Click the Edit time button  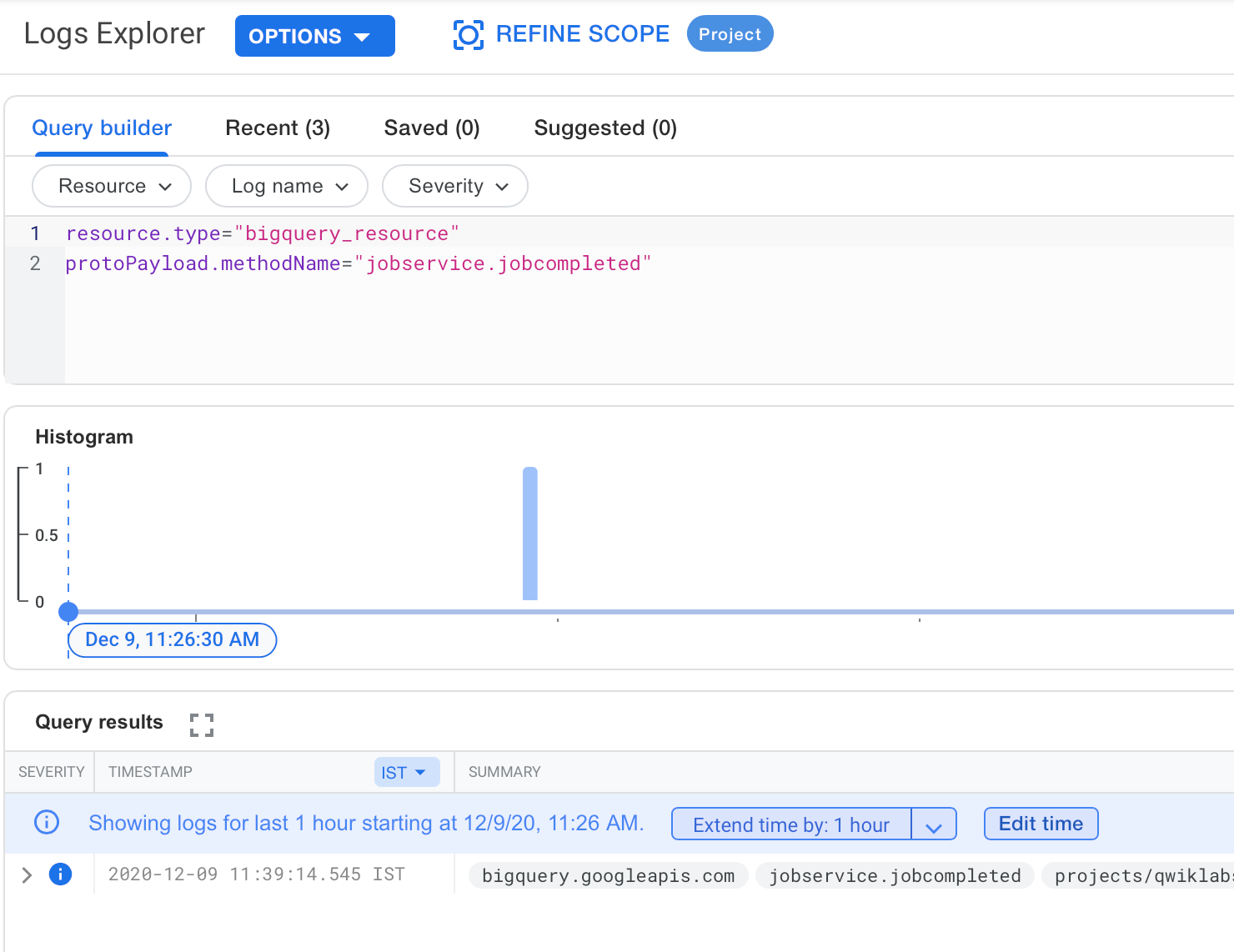tap(1041, 824)
